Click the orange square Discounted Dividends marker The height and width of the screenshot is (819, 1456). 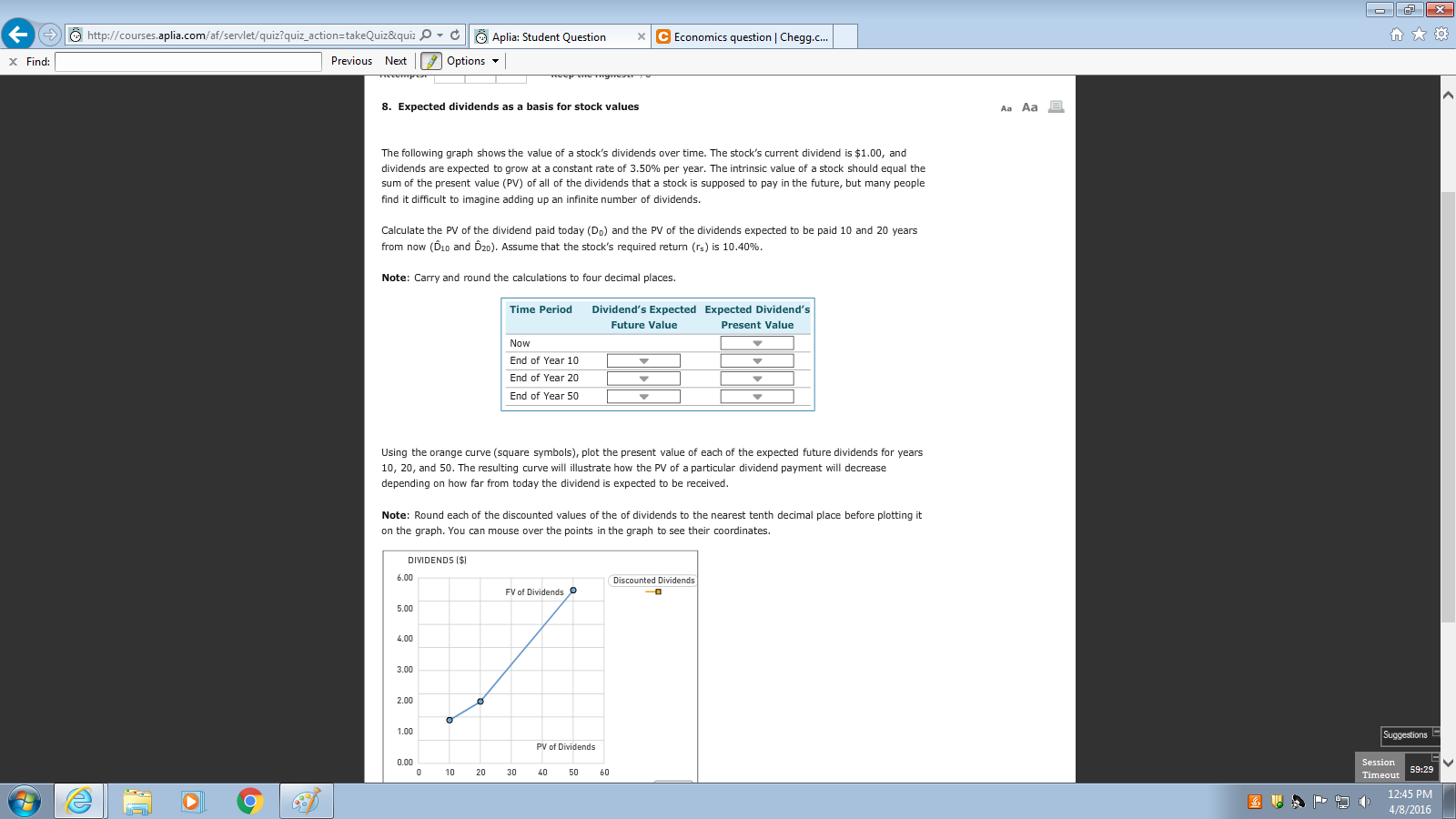[x=658, y=591]
